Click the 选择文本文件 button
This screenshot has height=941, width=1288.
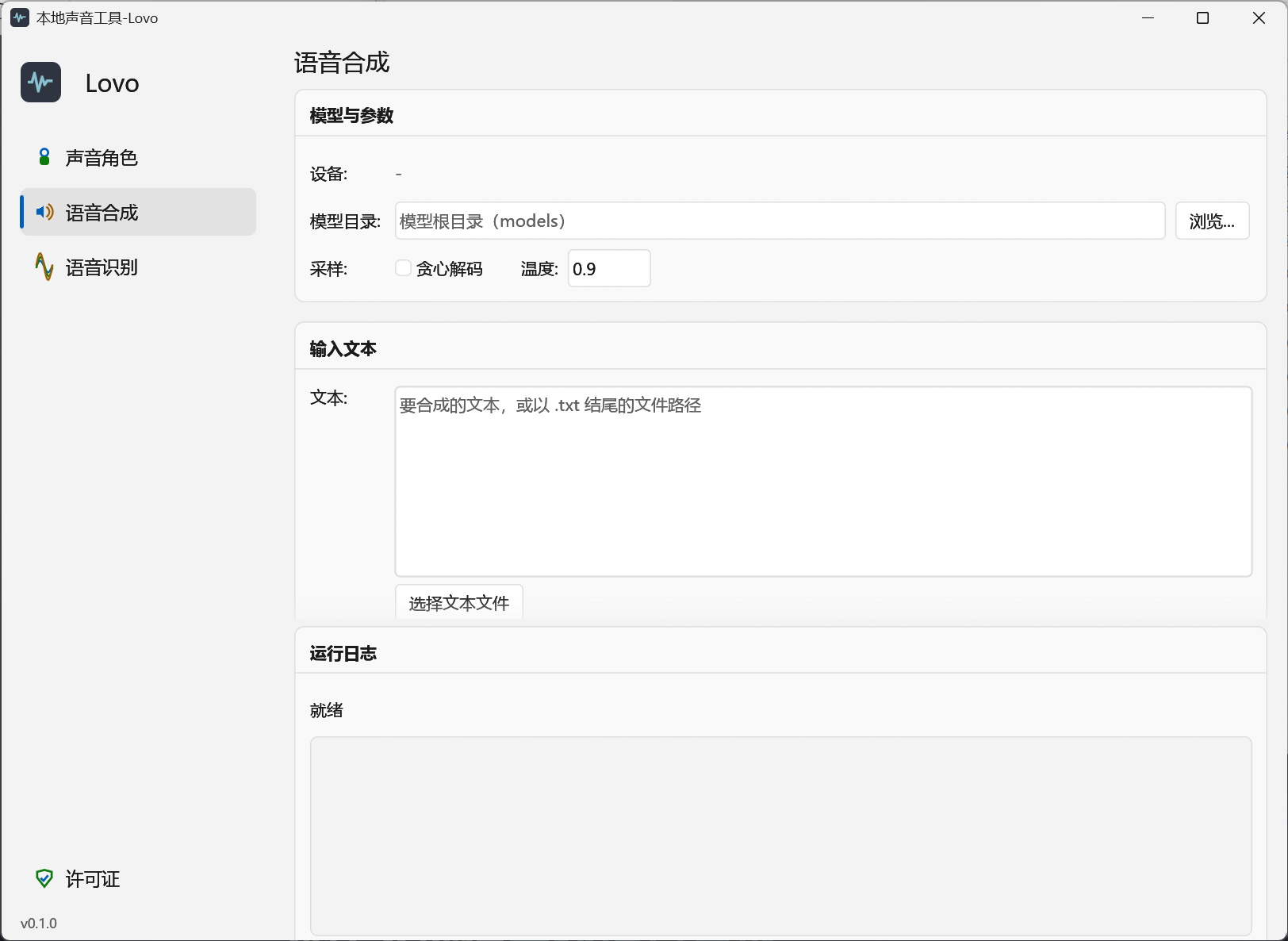(x=458, y=602)
